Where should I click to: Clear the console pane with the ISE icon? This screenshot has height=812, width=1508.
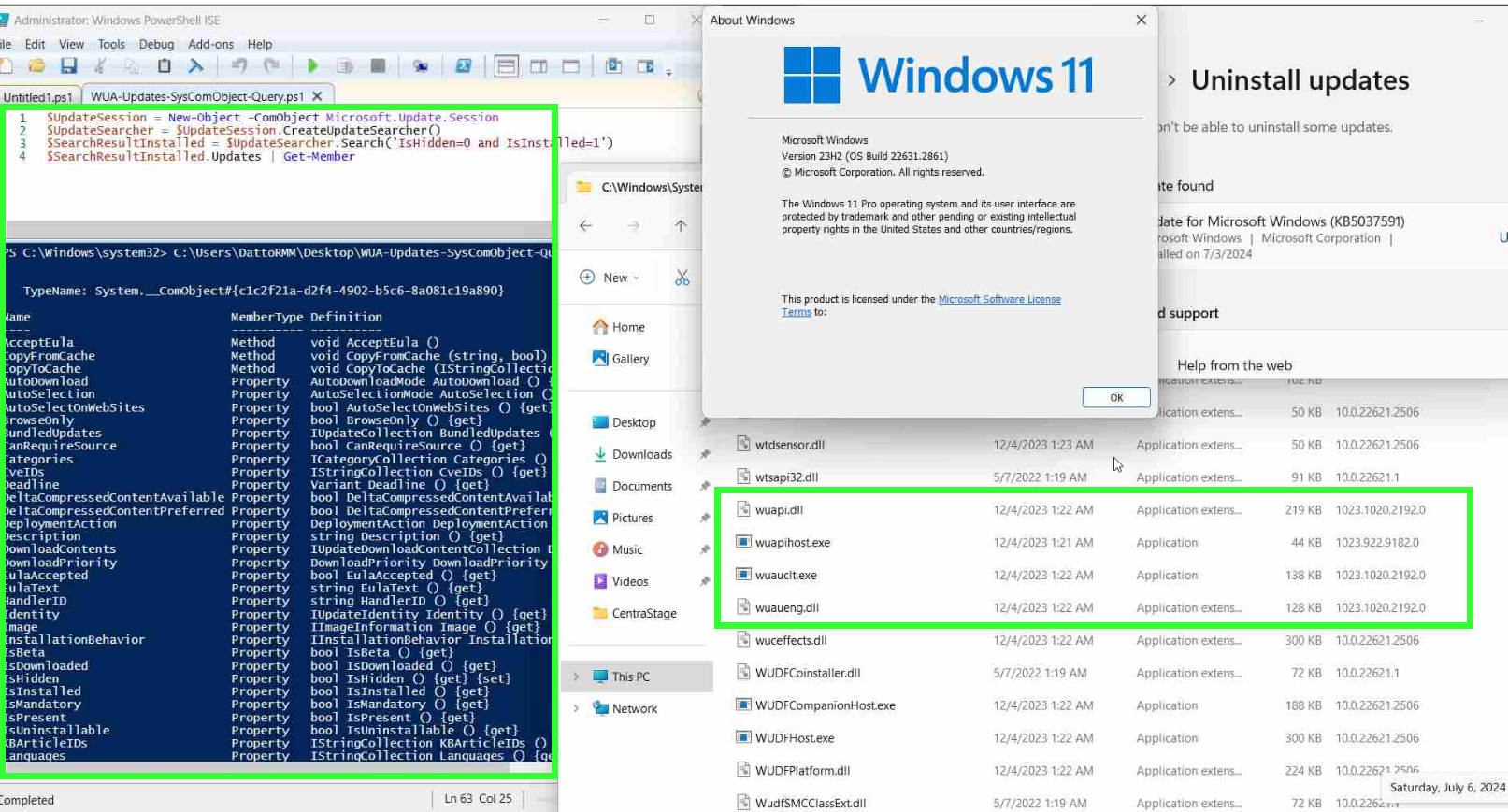[195, 65]
